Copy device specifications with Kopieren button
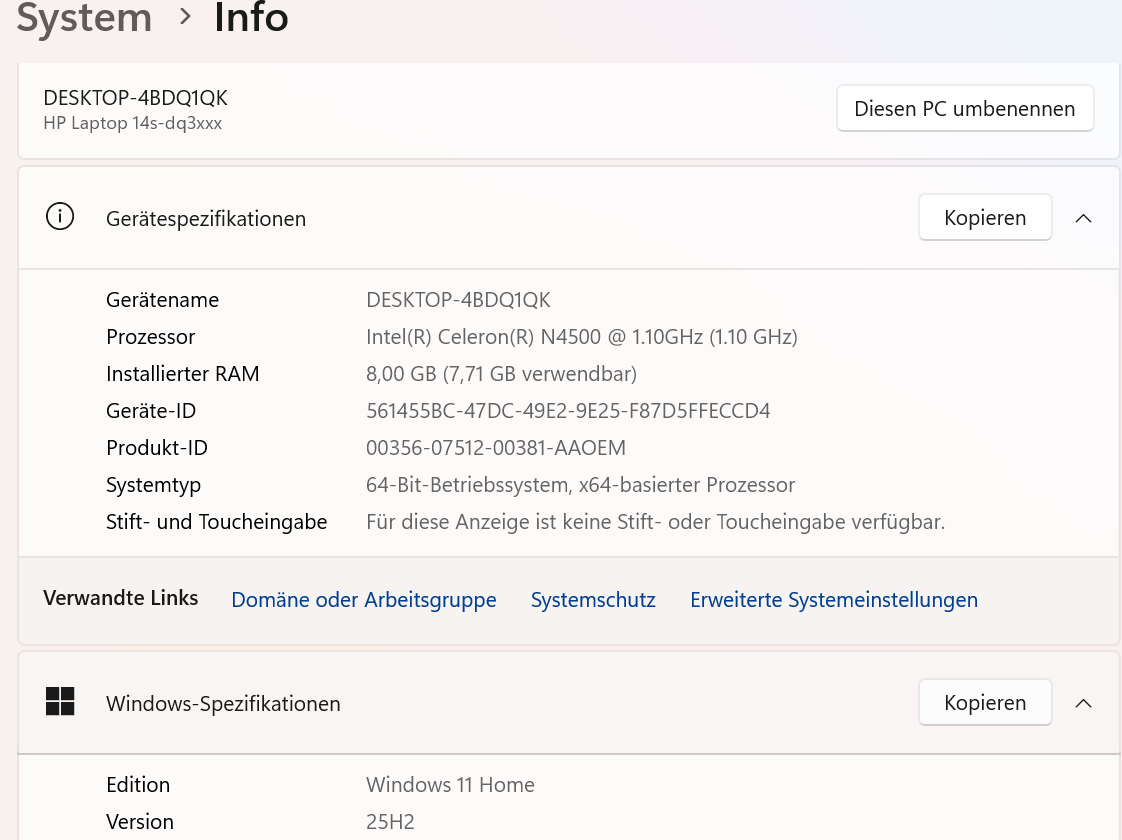 tap(985, 218)
